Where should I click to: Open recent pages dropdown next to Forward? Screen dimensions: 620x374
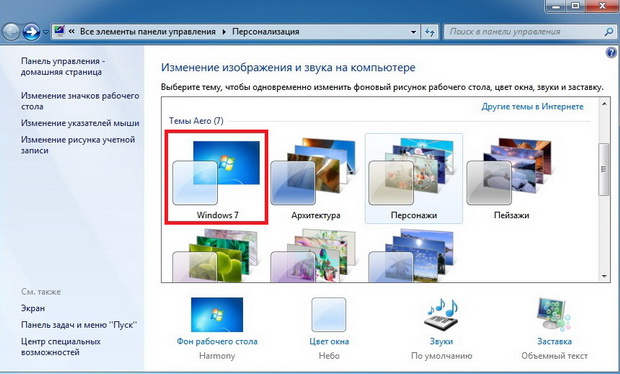click(45, 32)
